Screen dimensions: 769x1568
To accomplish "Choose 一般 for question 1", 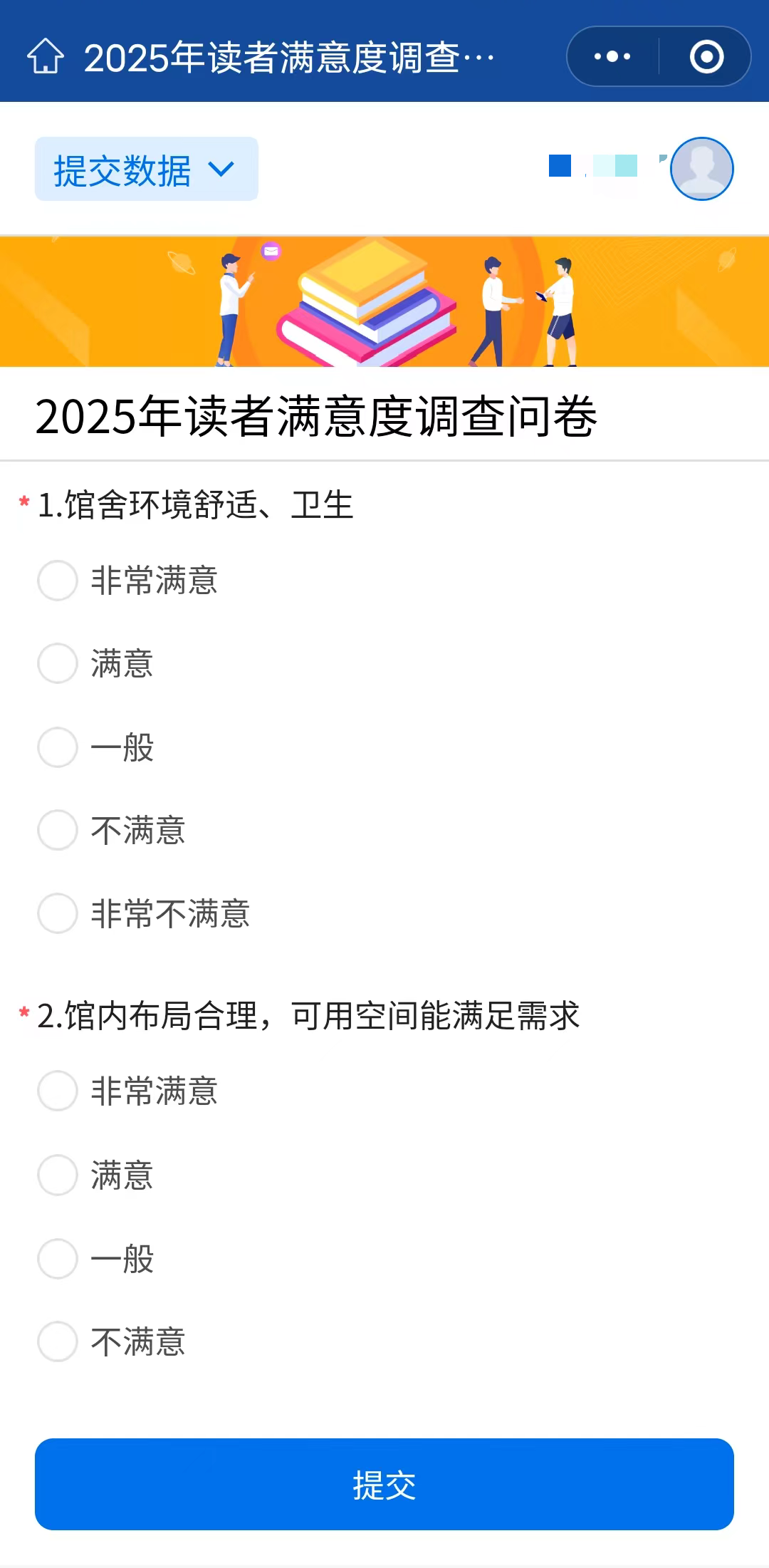I will pyautogui.click(x=58, y=747).
